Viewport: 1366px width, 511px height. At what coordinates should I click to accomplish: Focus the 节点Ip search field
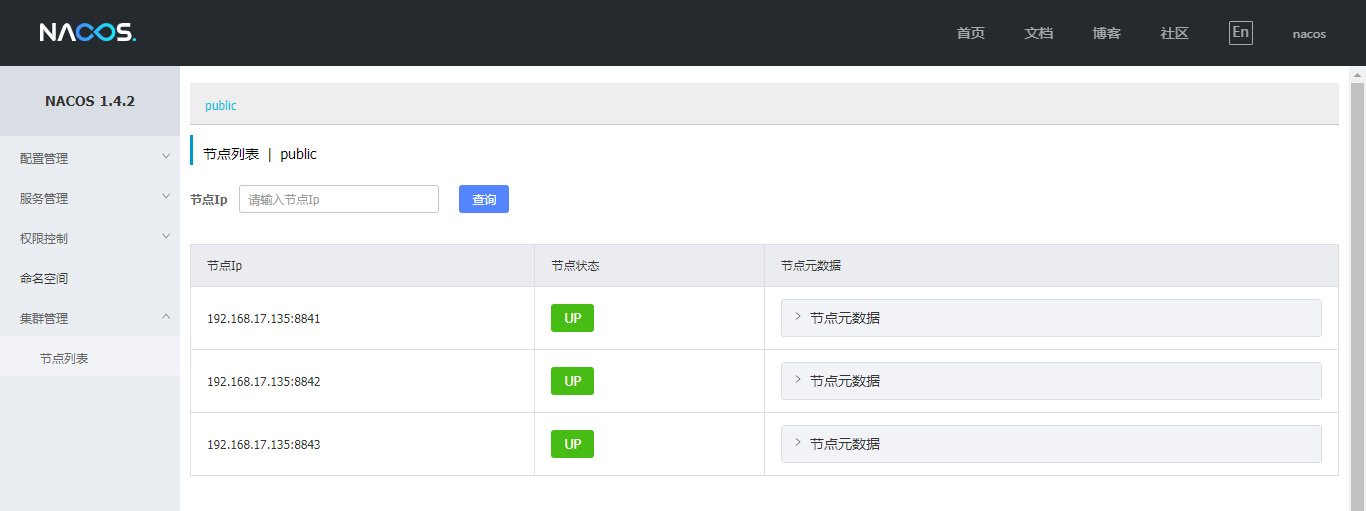339,199
